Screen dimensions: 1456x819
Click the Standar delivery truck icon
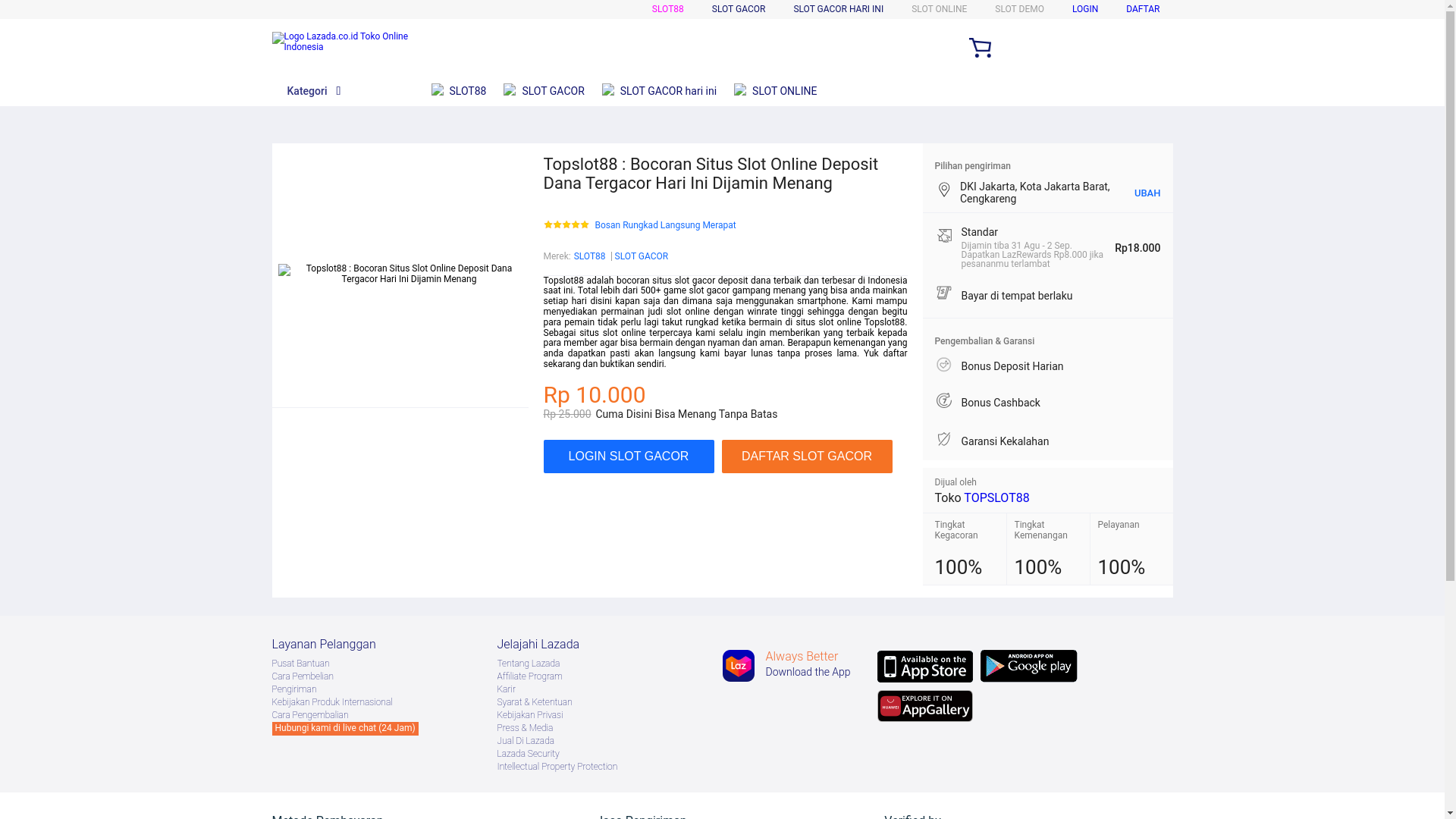tap(943, 235)
